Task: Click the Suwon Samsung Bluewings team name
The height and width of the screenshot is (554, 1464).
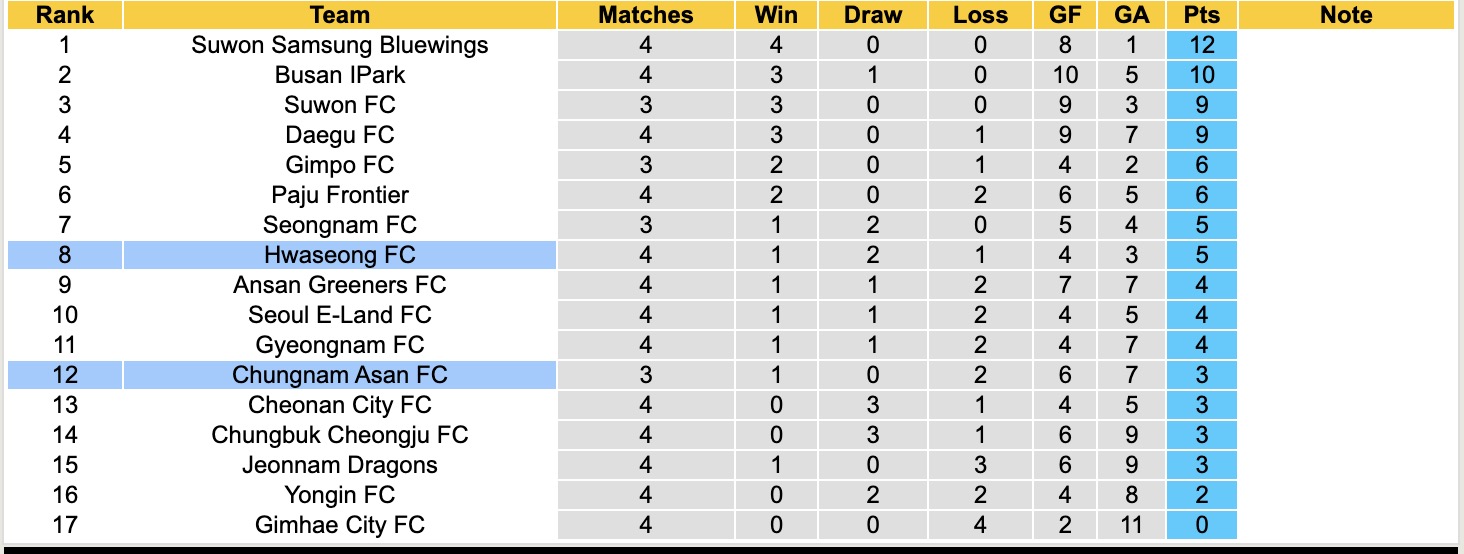Action: coord(340,45)
